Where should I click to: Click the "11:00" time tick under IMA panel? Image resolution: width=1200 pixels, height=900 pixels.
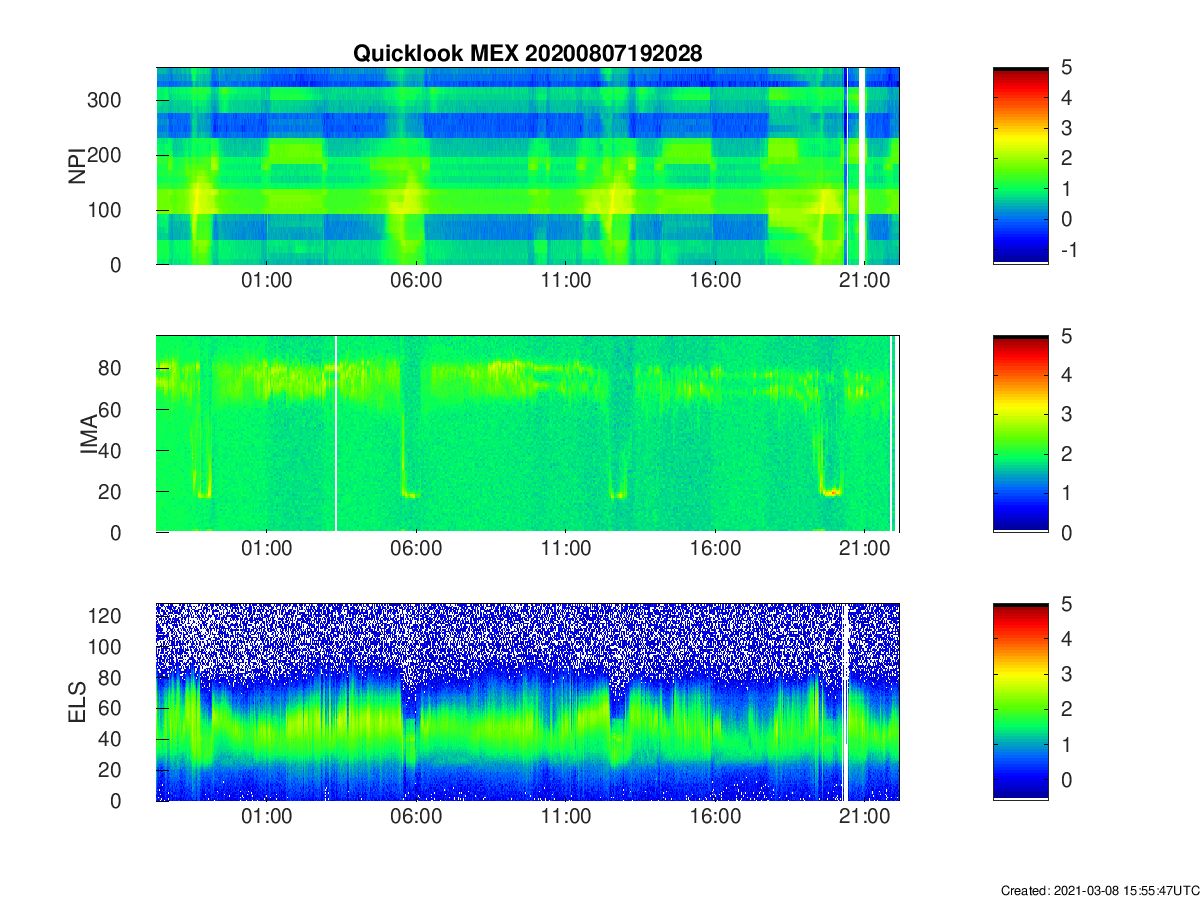click(566, 549)
